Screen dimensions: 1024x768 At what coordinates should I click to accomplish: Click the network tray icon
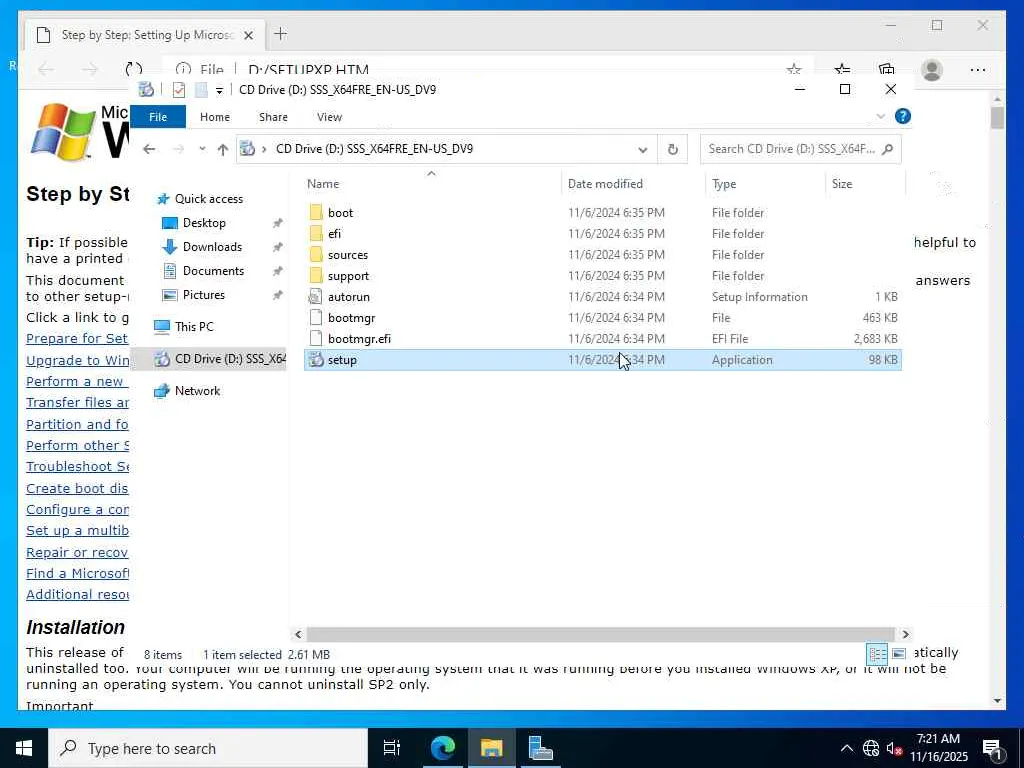871,748
